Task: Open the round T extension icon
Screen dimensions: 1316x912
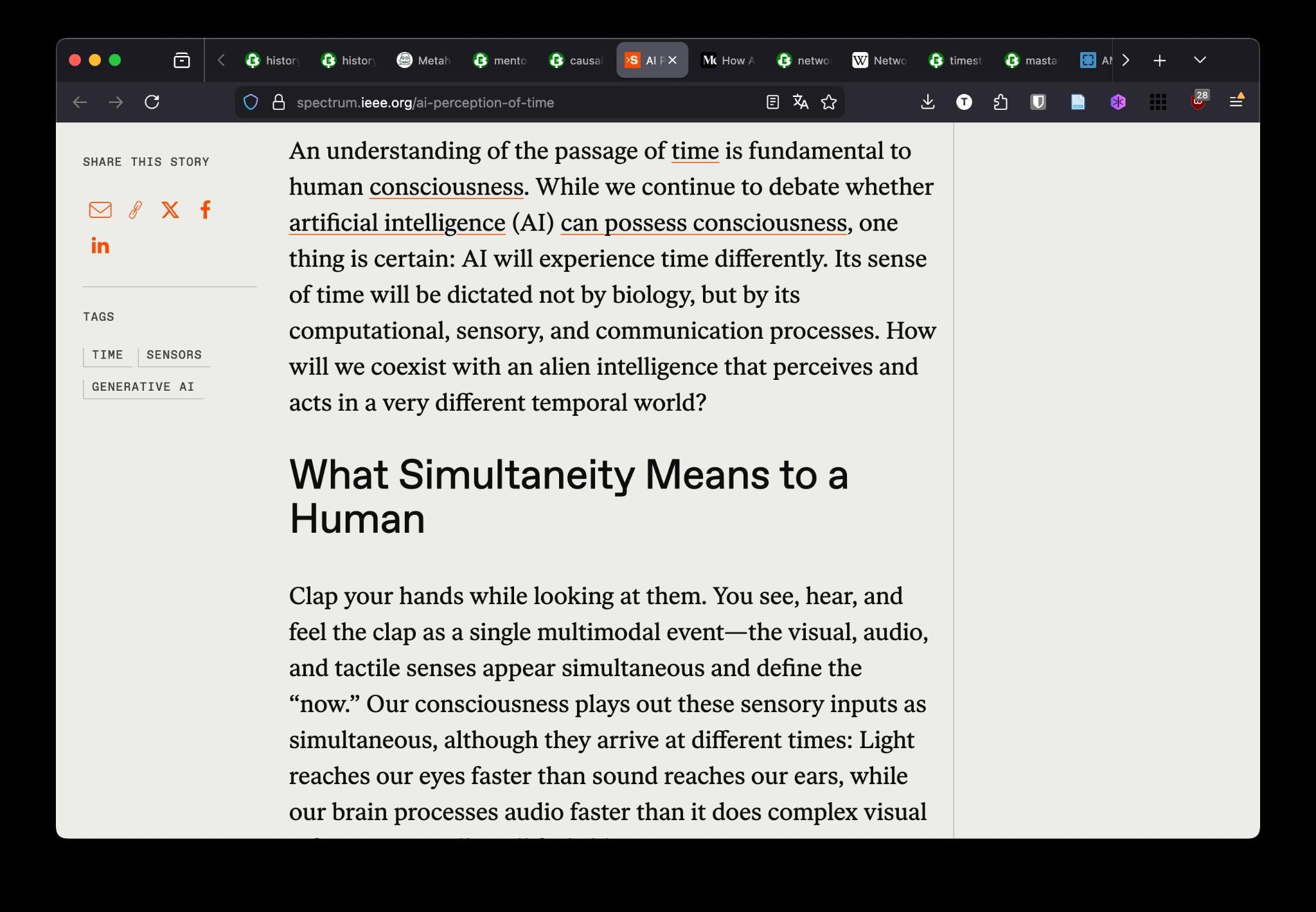Action: click(964, 102)
